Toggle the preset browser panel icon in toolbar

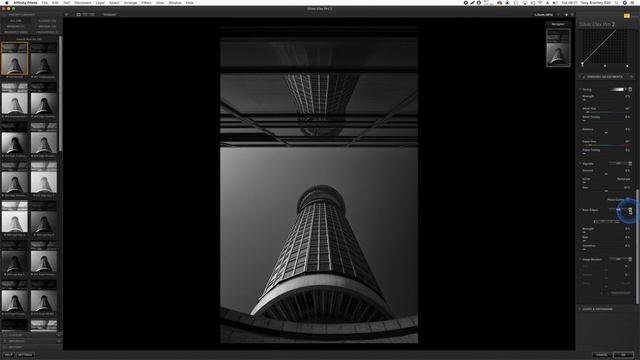(67, 15)
